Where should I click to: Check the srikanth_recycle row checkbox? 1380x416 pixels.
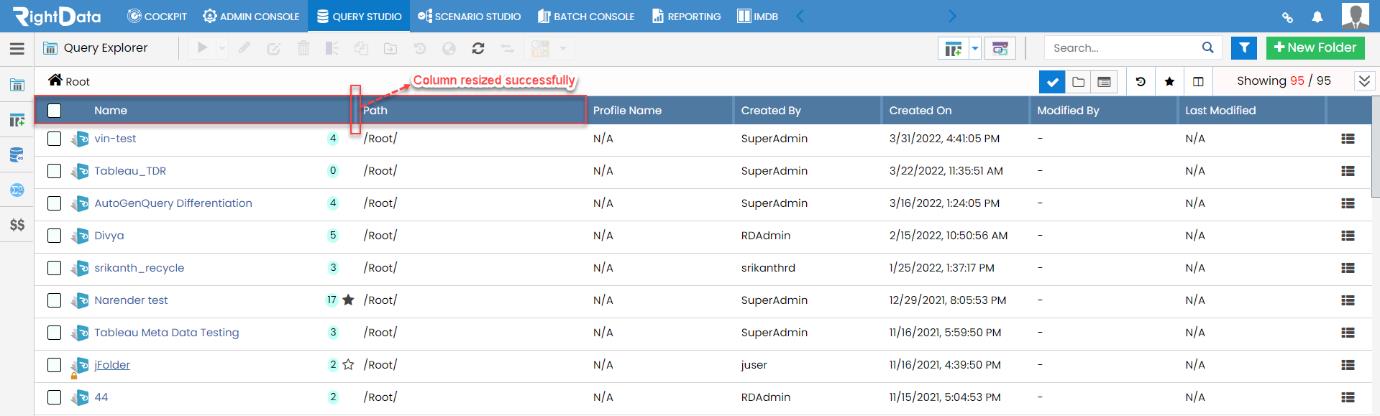[x=54, y=268]
